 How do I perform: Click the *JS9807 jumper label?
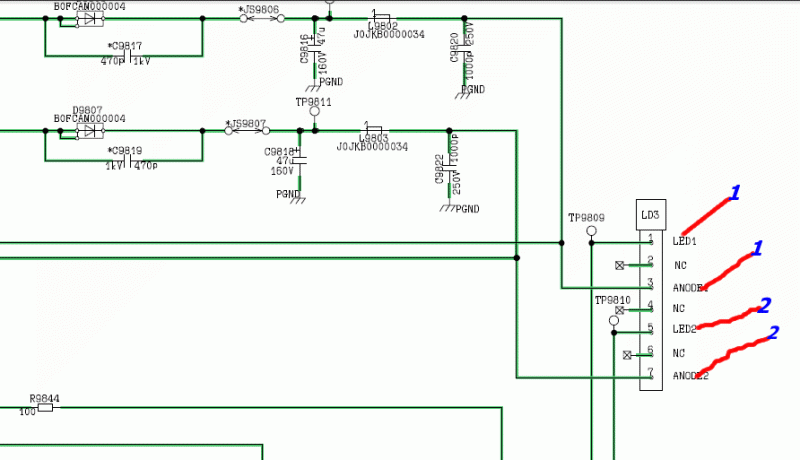tap(246, 124)
